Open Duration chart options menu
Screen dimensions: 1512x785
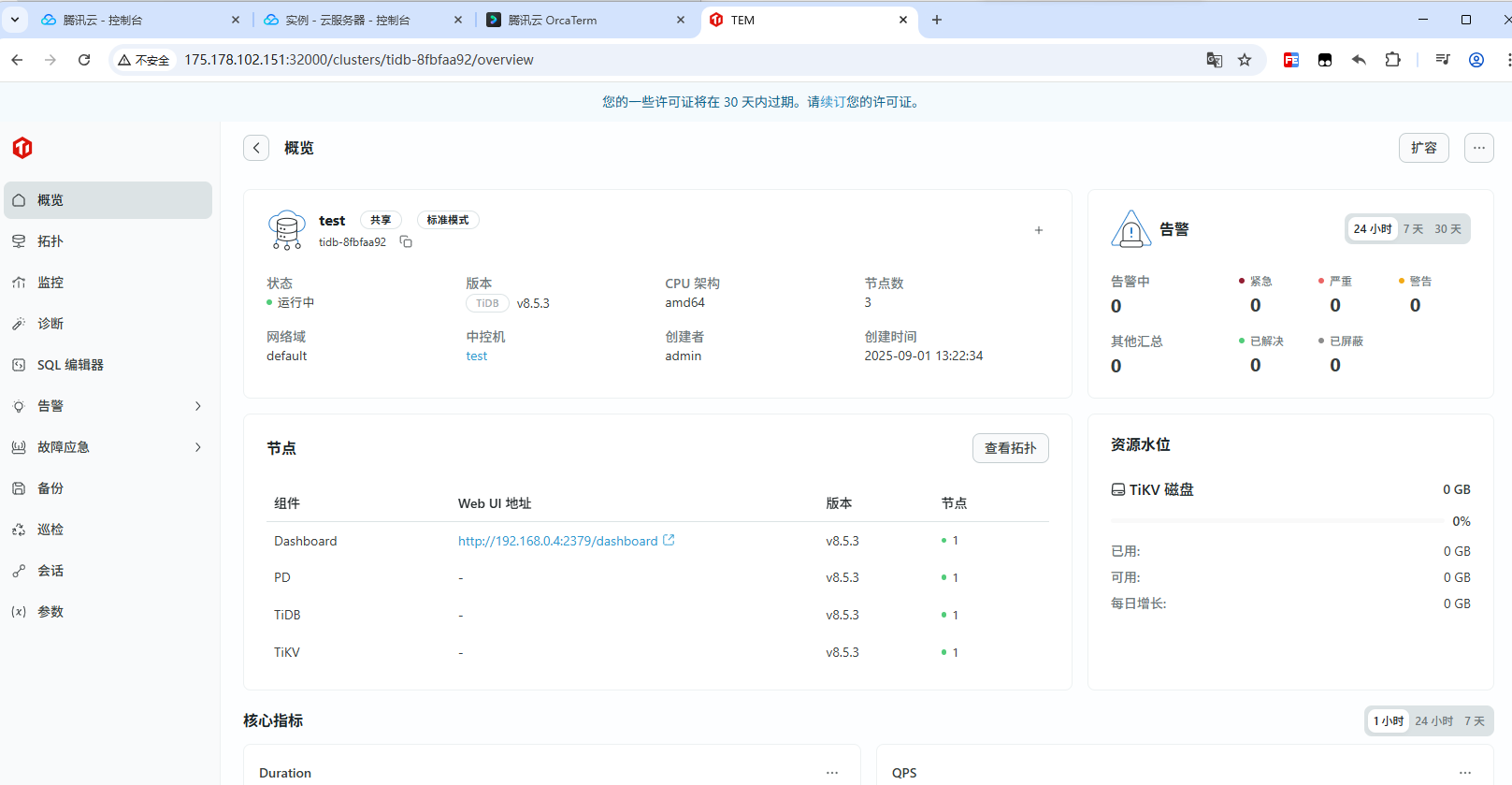[831, 773]
